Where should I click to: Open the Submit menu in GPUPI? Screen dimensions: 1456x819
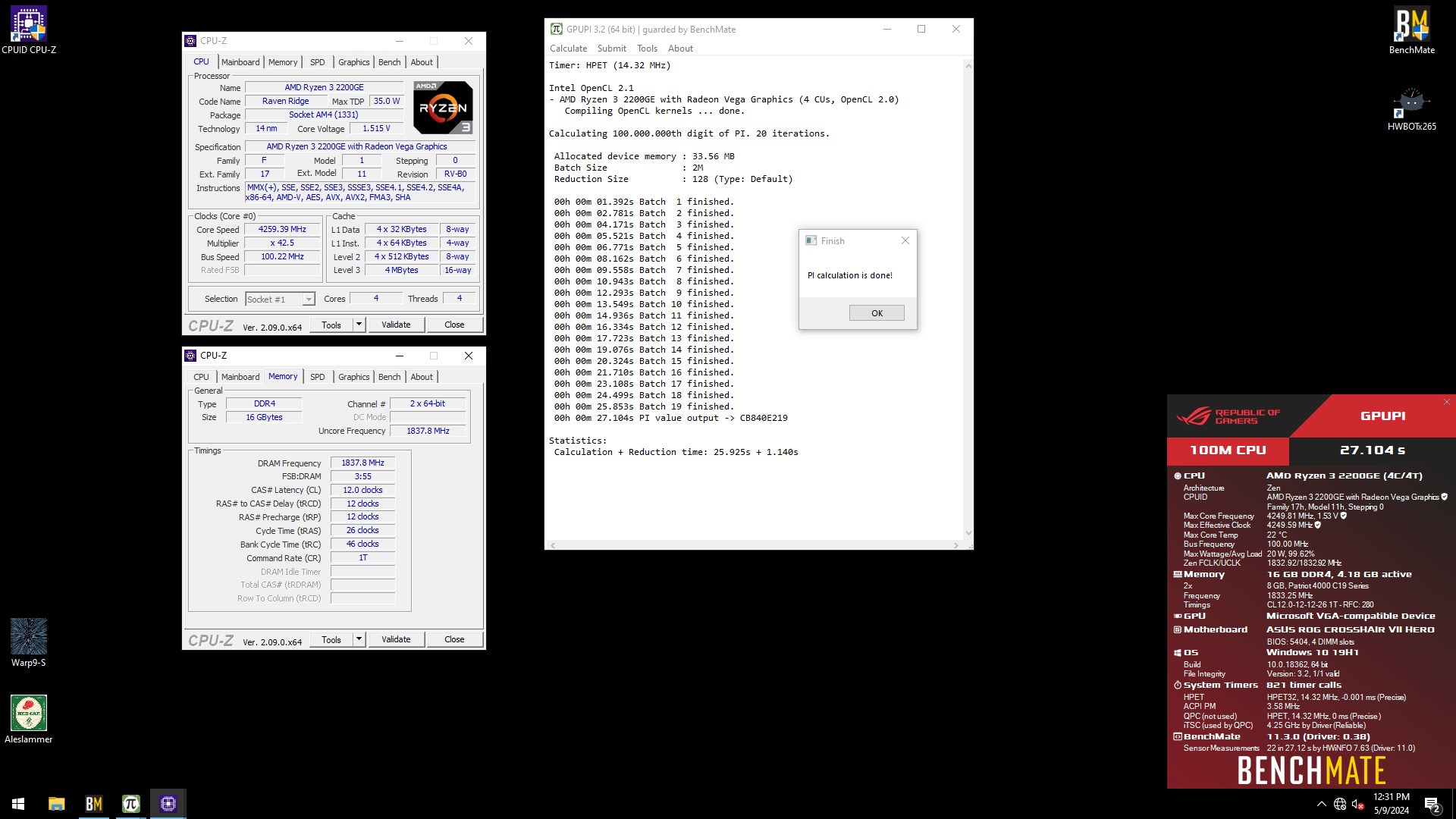[x=611, y=49]
